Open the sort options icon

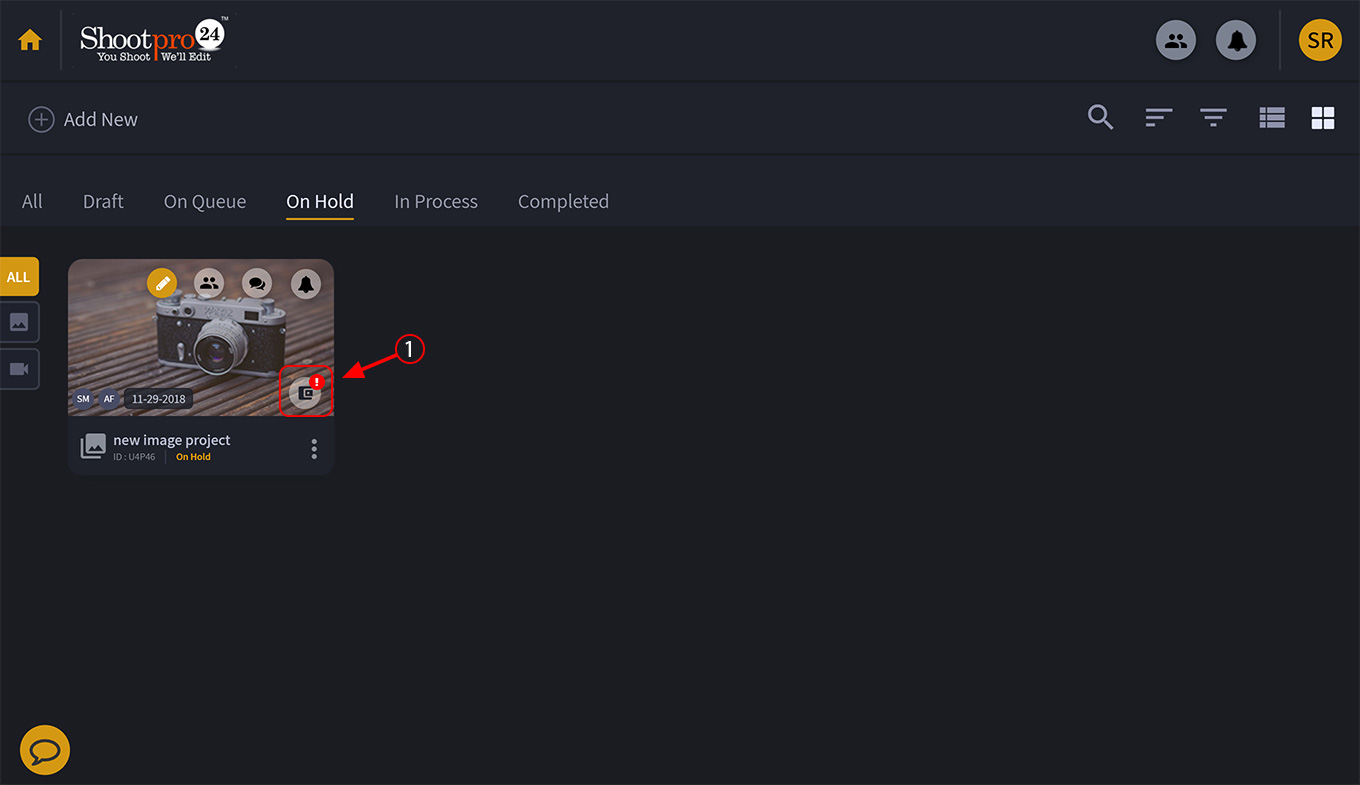[x=1158, y=117]
